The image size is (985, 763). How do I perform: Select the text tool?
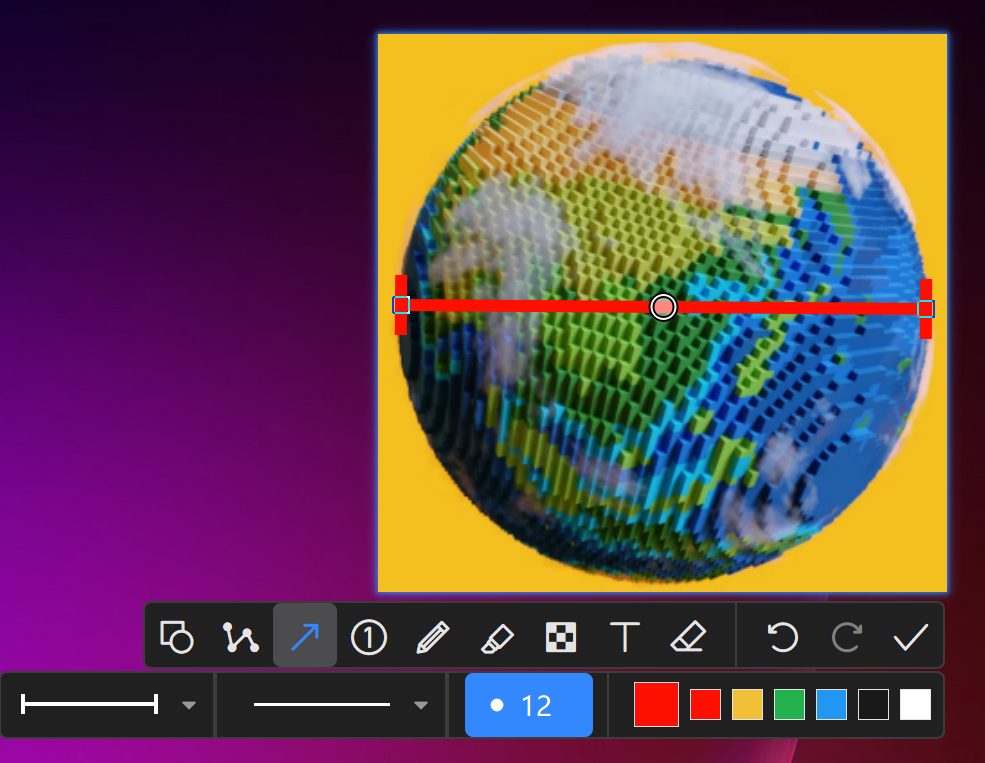click(x=625, y=636)
